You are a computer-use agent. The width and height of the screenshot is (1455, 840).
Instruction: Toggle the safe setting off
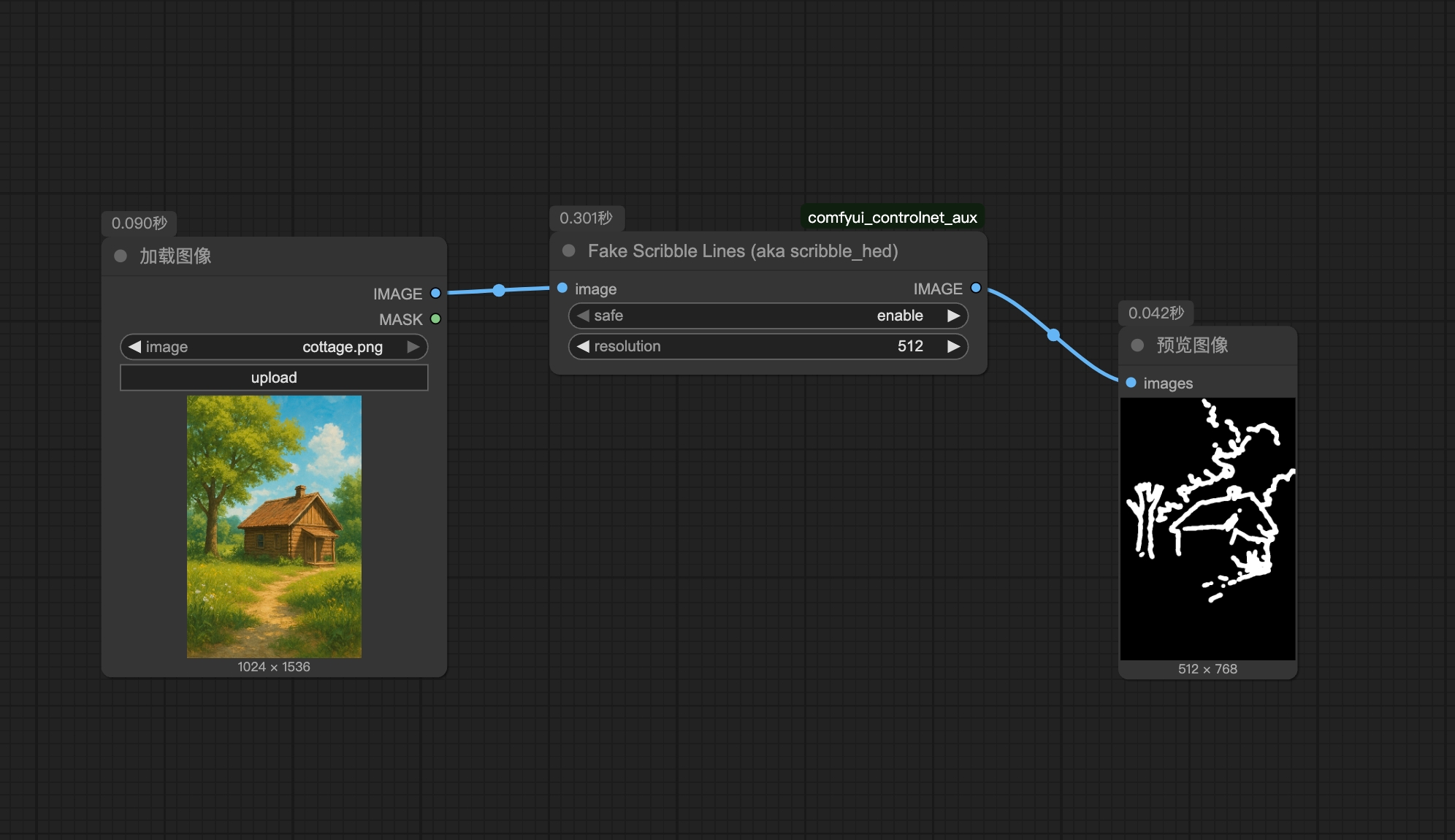(x=955, y=316)
